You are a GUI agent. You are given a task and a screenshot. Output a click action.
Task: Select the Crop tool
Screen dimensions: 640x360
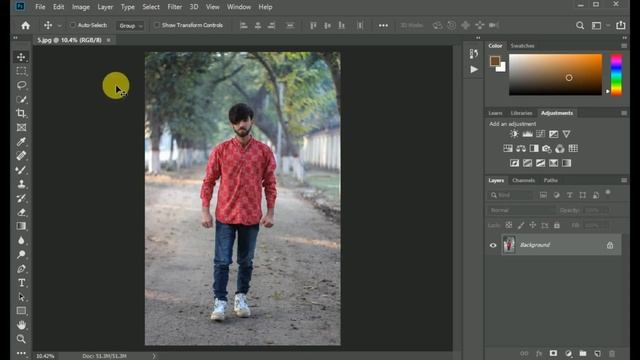[x=21, y=113]
